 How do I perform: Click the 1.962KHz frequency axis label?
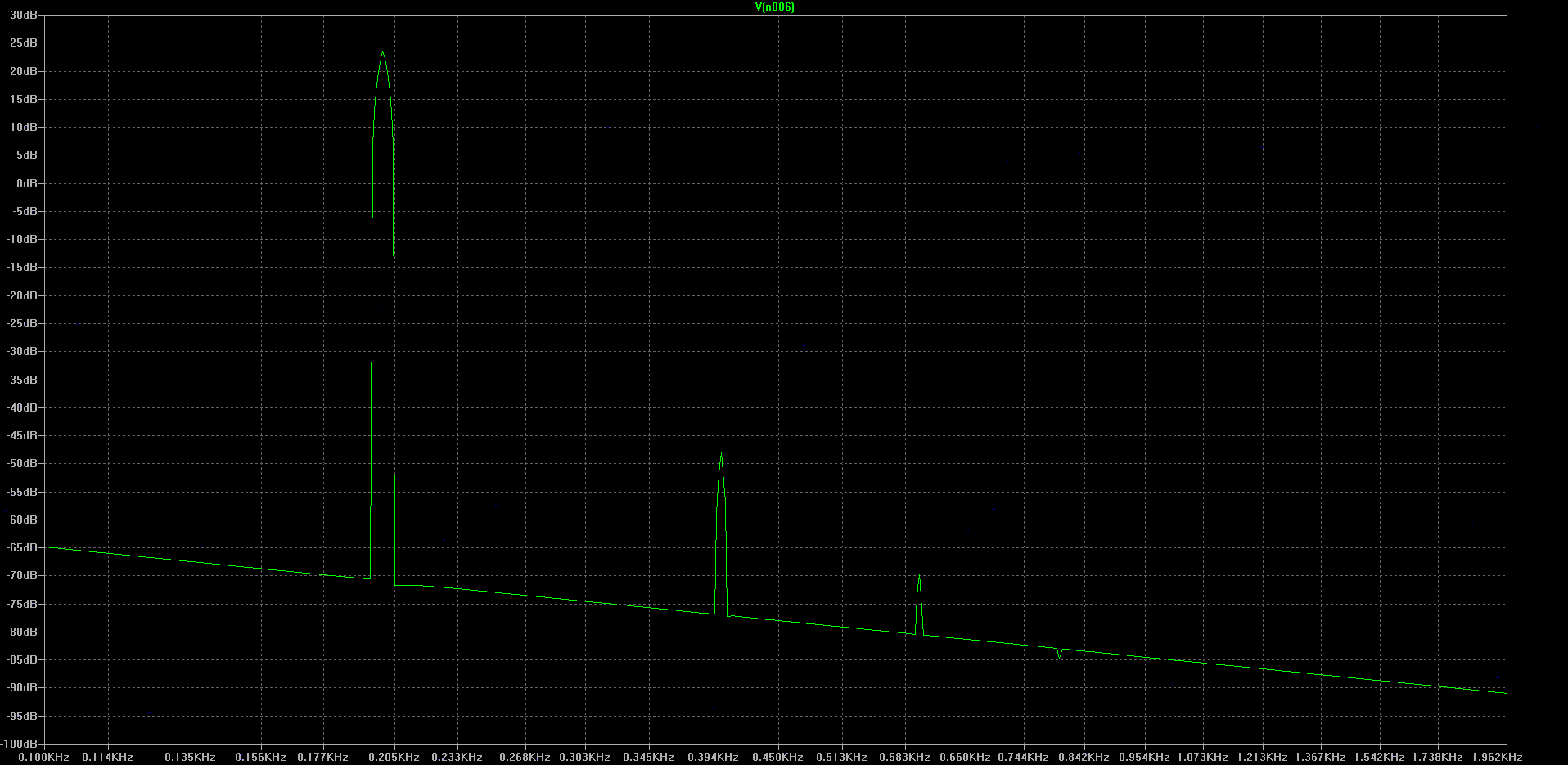(1497, 758)
